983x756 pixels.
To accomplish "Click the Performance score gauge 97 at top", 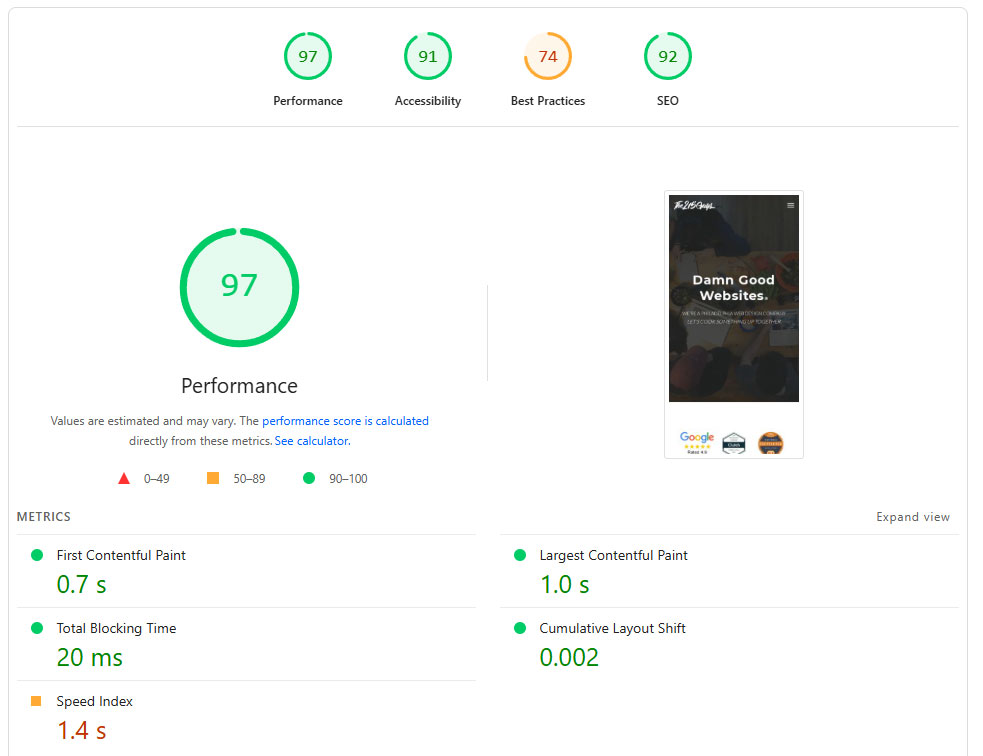I will pyautogui.click(x=308, y=57).
